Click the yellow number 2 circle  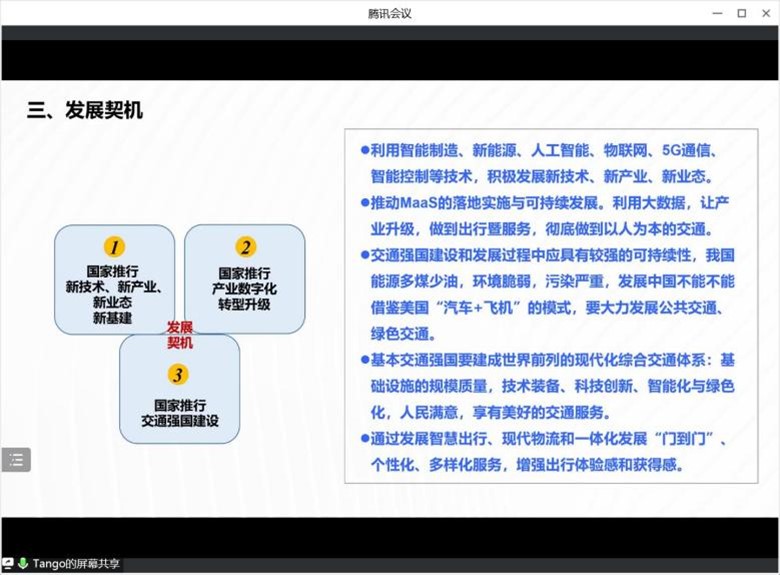click(x=245, y=247)
